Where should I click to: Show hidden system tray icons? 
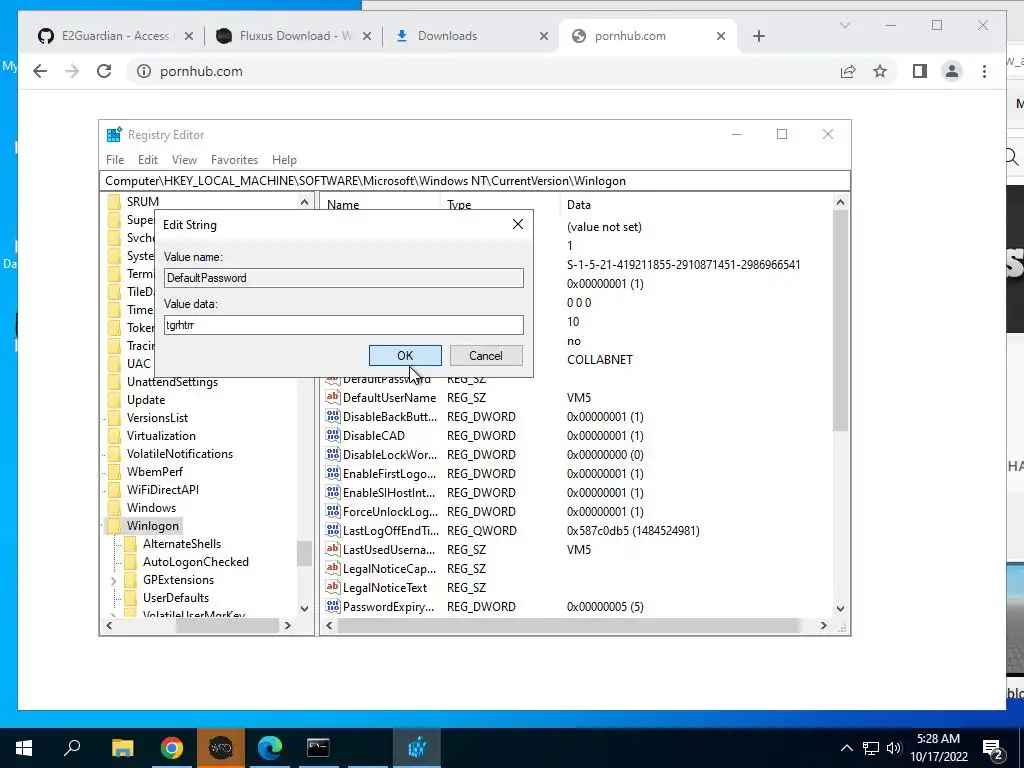(846, 748)
